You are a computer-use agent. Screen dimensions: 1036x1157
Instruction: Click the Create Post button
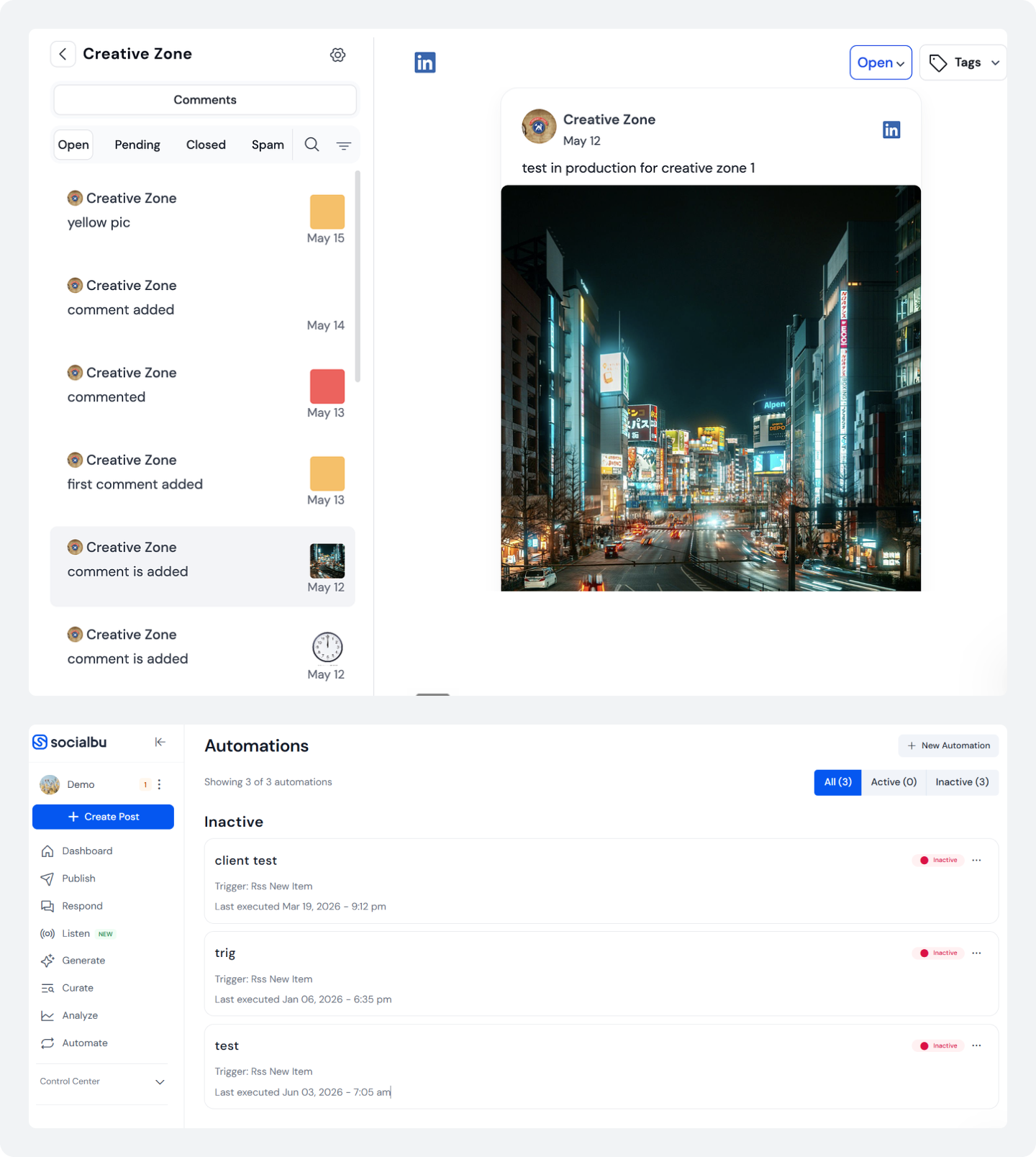(103, 817)
